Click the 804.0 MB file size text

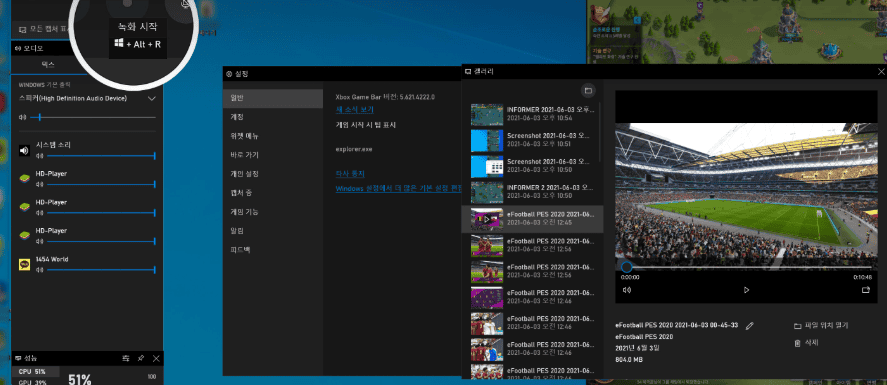[628, 360]
